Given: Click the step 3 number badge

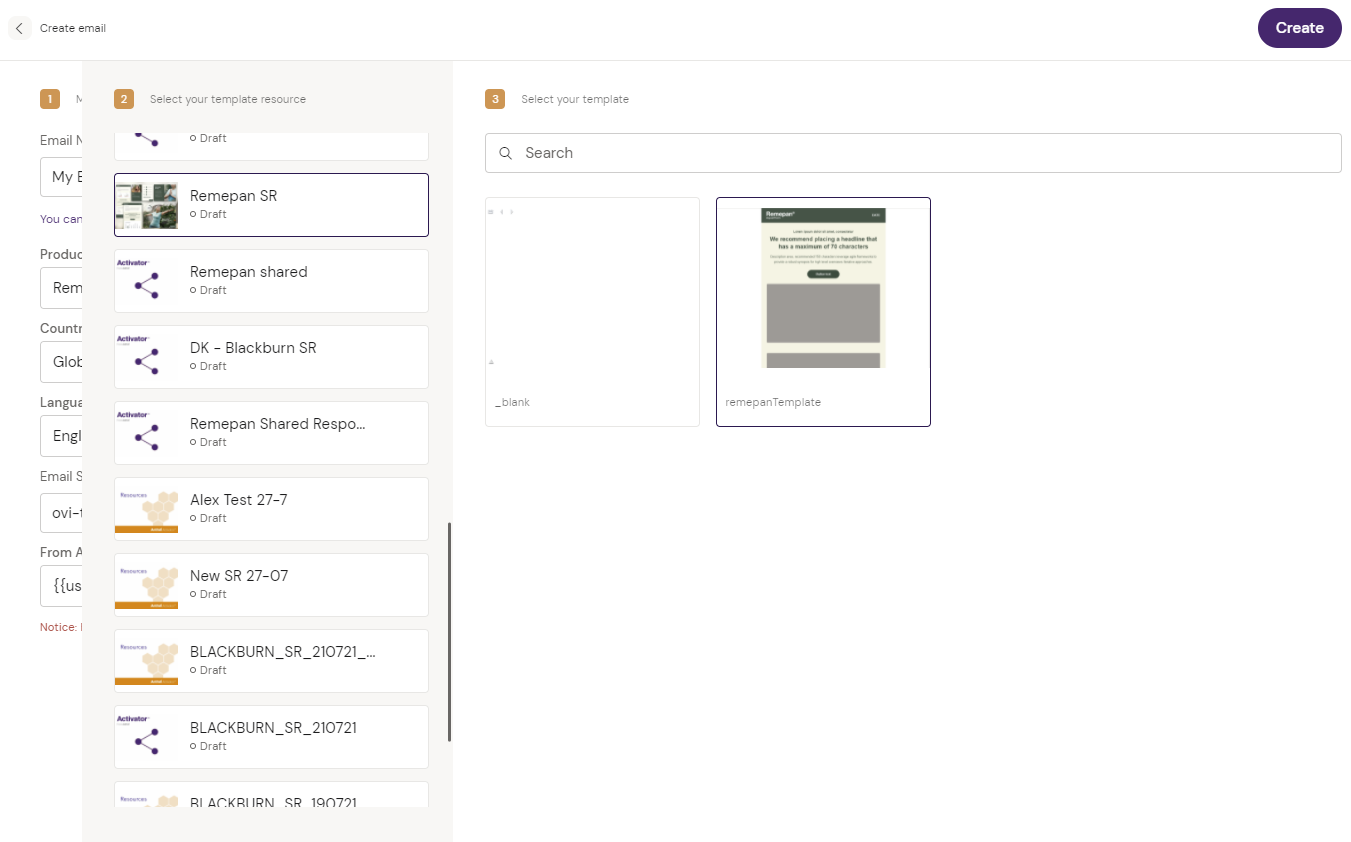Looking at the screenshot, I should click(x=494, y=99).
